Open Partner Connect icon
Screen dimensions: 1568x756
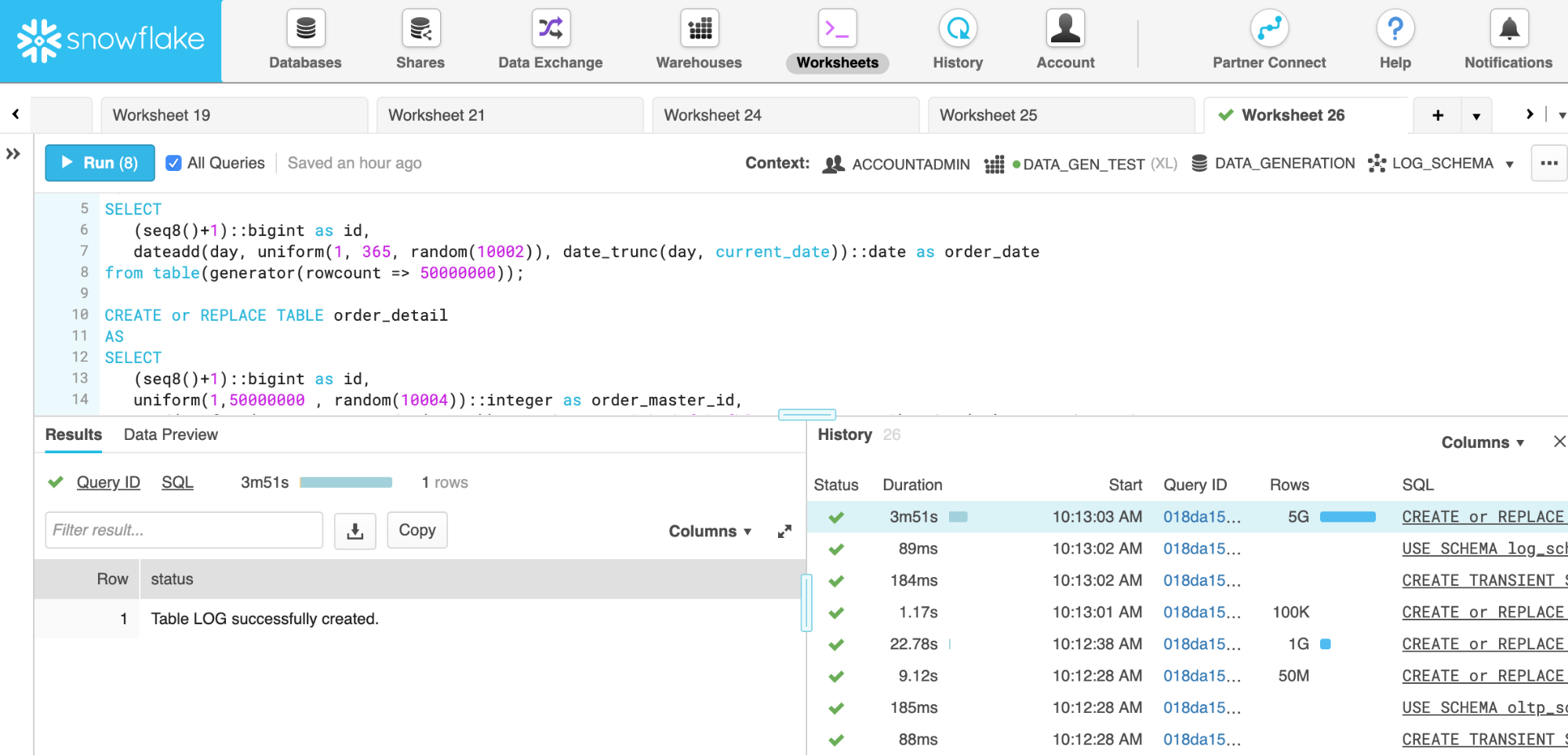click(x=1268, y=29)
